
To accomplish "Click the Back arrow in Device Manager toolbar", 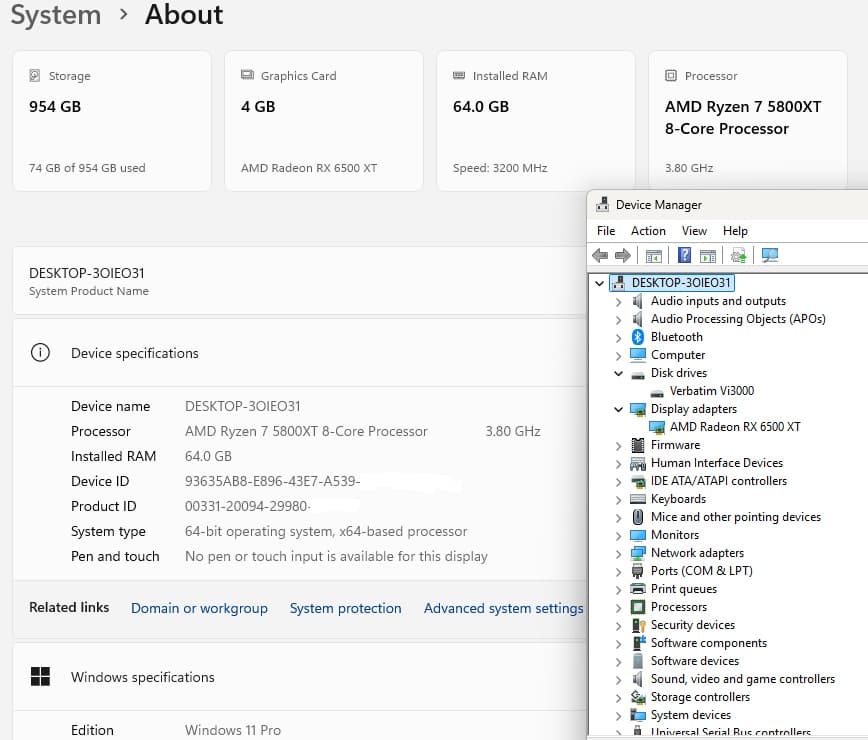I will 600,255.
